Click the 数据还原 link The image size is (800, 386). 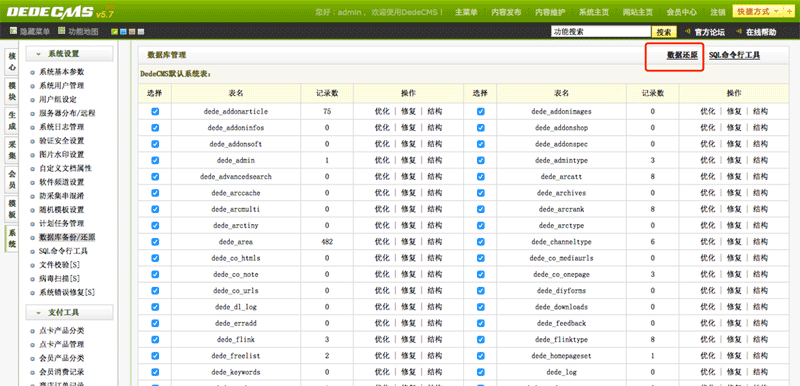(682, 56)
